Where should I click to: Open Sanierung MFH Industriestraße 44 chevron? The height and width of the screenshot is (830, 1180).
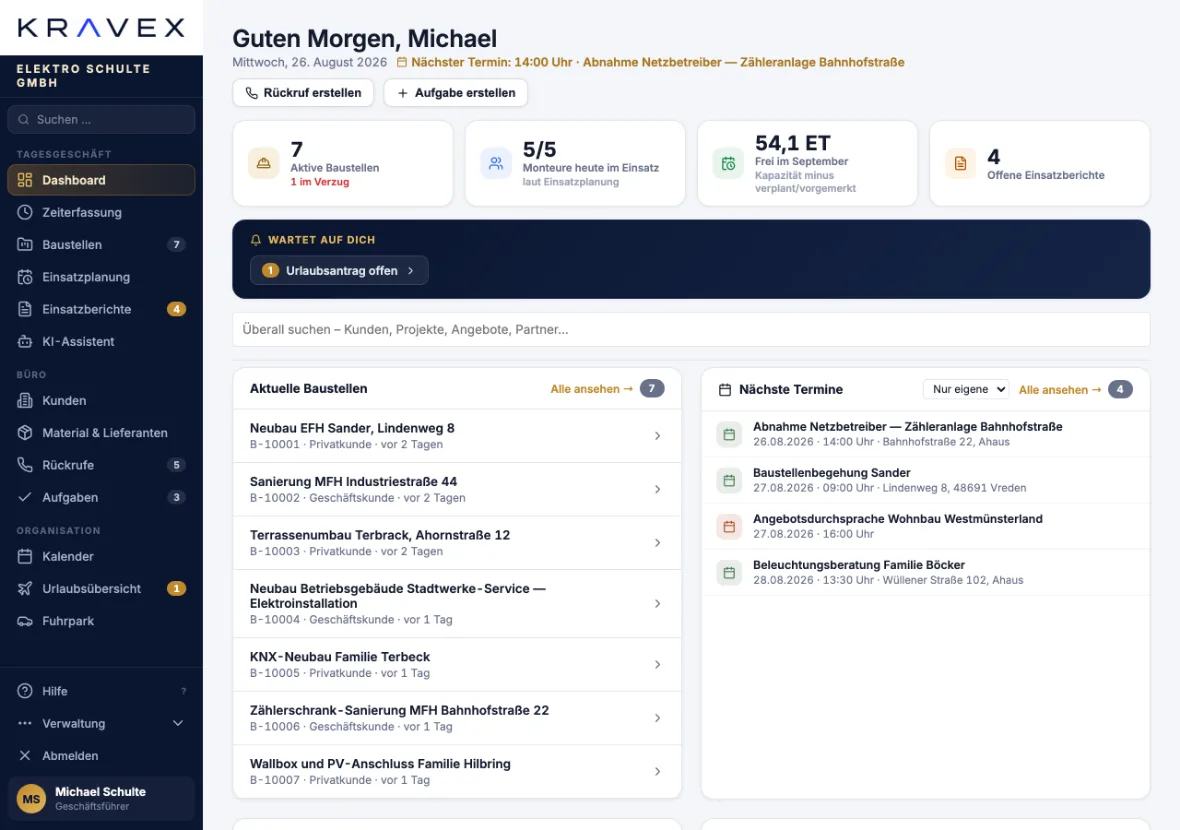[658, 489]
